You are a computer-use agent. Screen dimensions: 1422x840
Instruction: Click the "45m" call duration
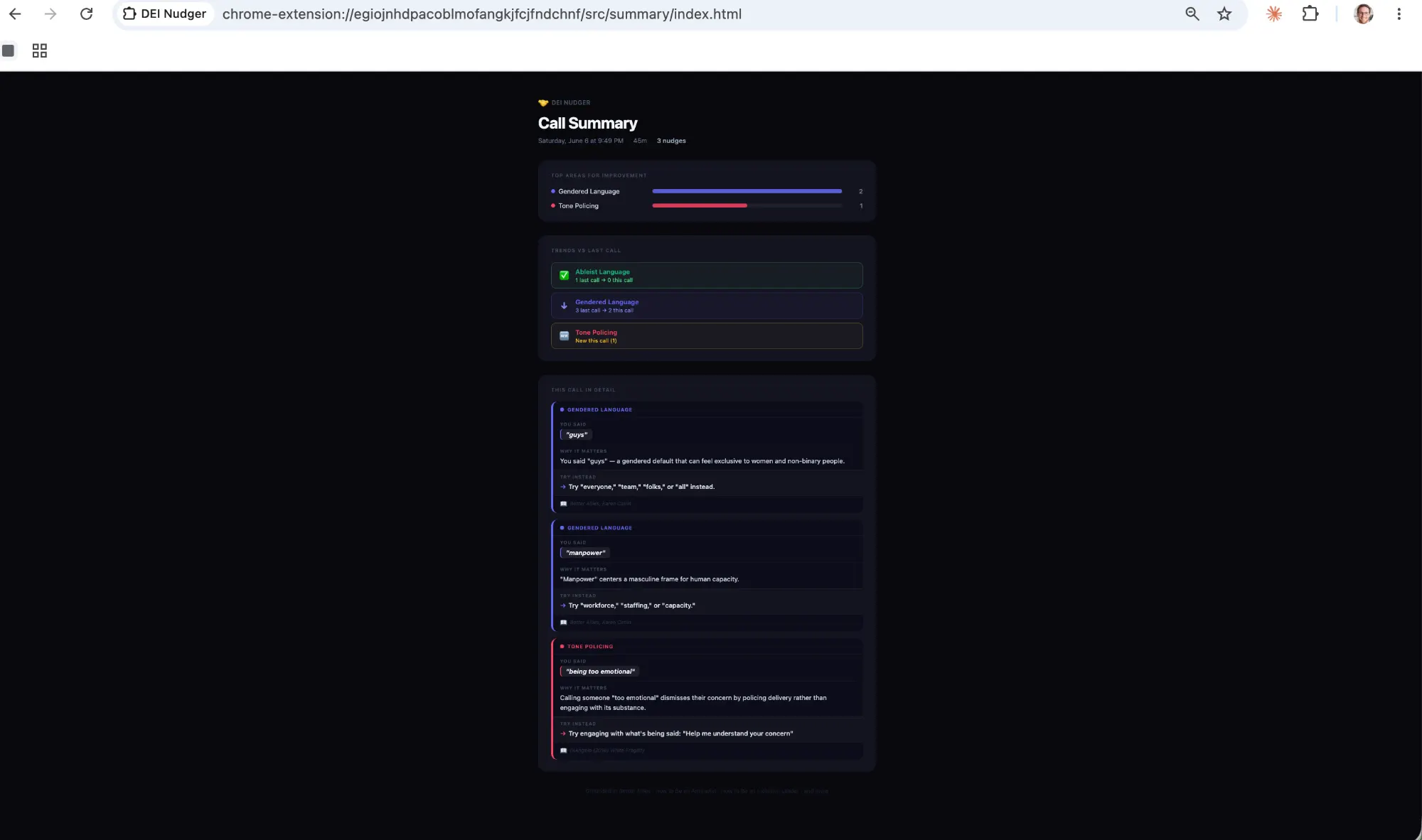coord(640,141)
